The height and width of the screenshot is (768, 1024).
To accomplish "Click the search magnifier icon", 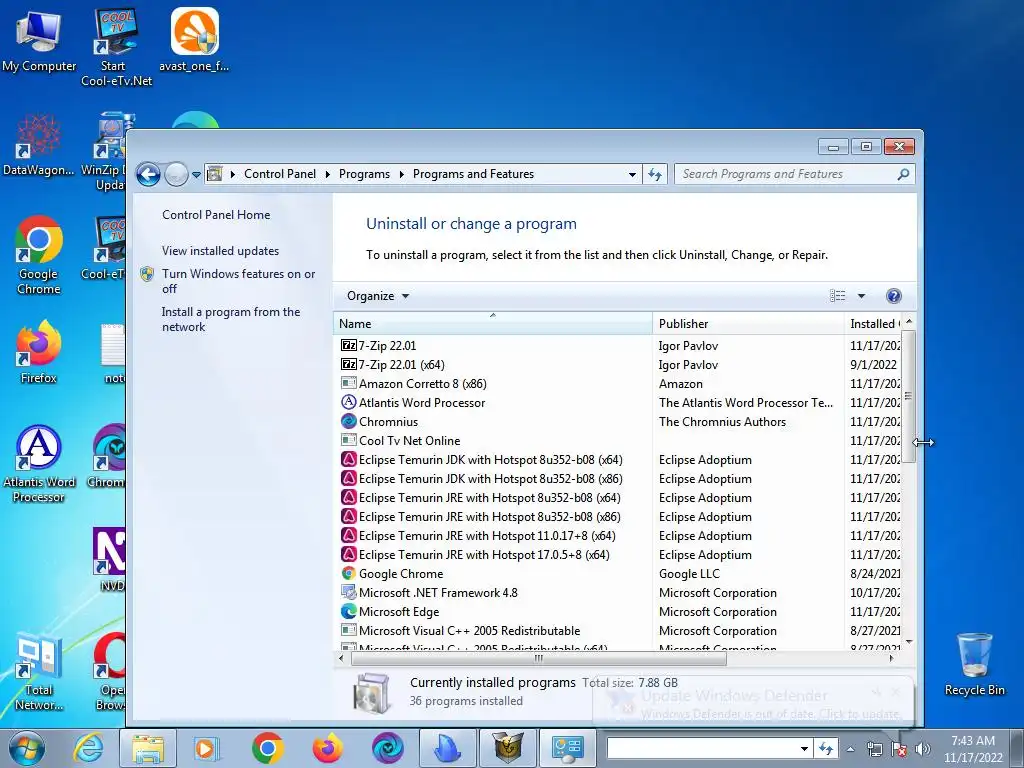I will (x=903, y=174).
